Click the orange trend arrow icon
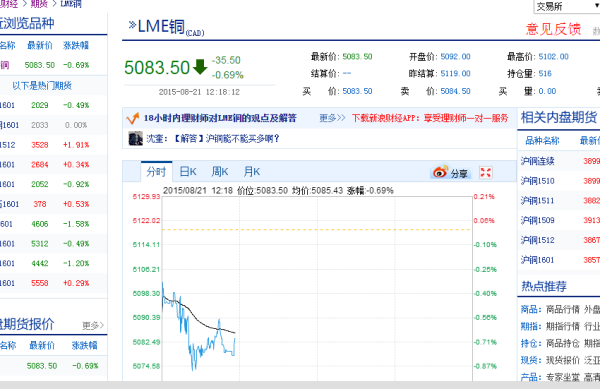The width and height of the screenshot is (600, 389). 132,119
